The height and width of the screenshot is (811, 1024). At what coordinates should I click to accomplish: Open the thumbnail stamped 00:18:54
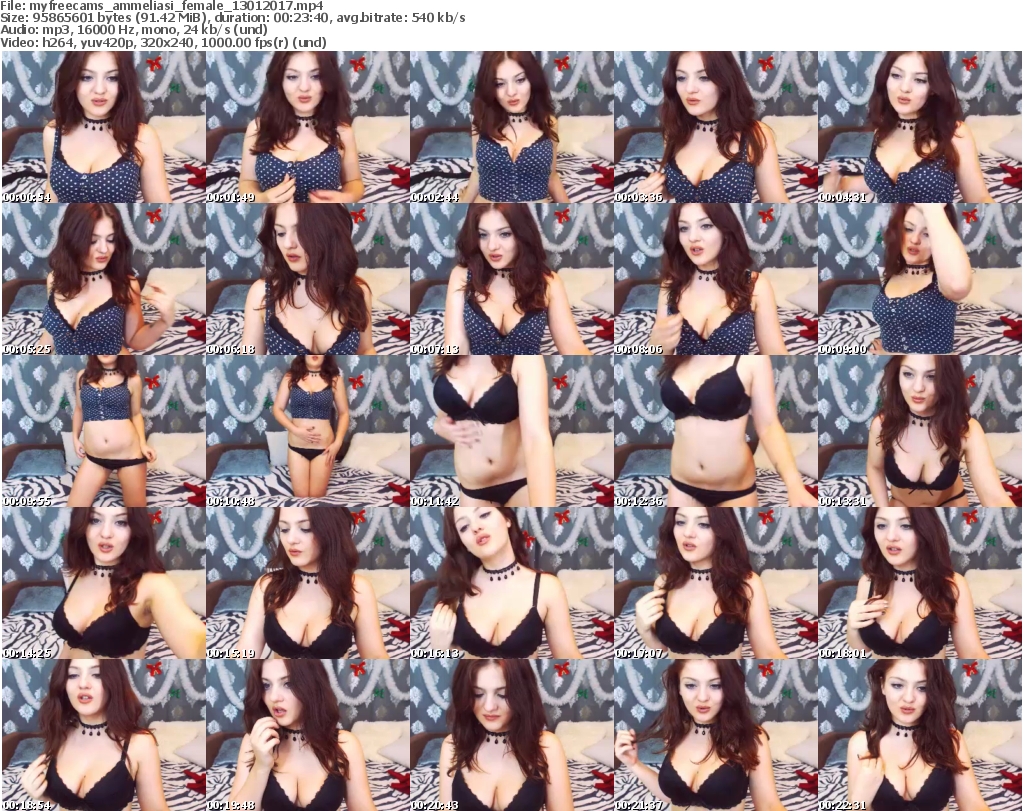click(x=104, y=735)
